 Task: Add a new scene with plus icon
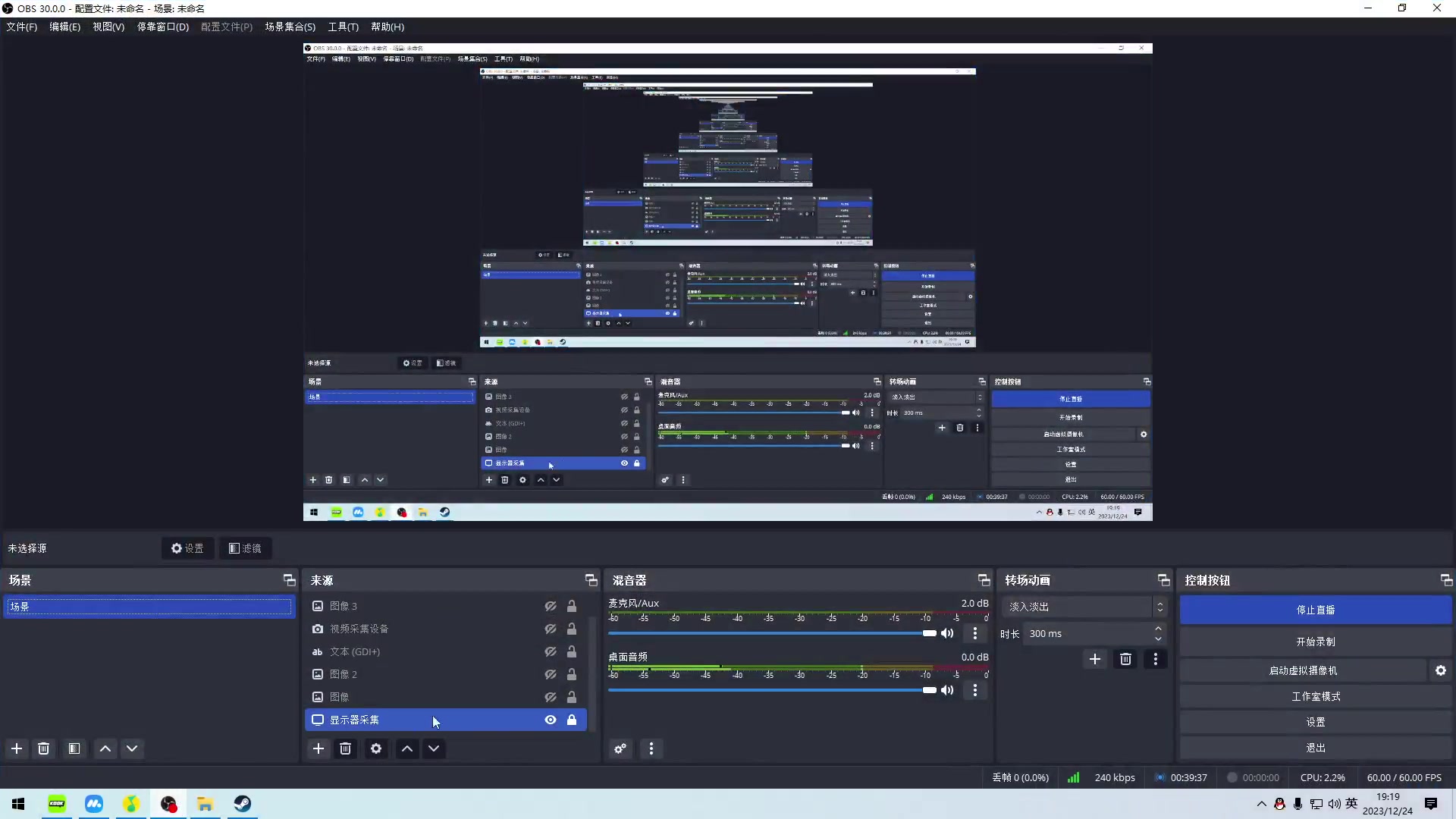[17, 748]
